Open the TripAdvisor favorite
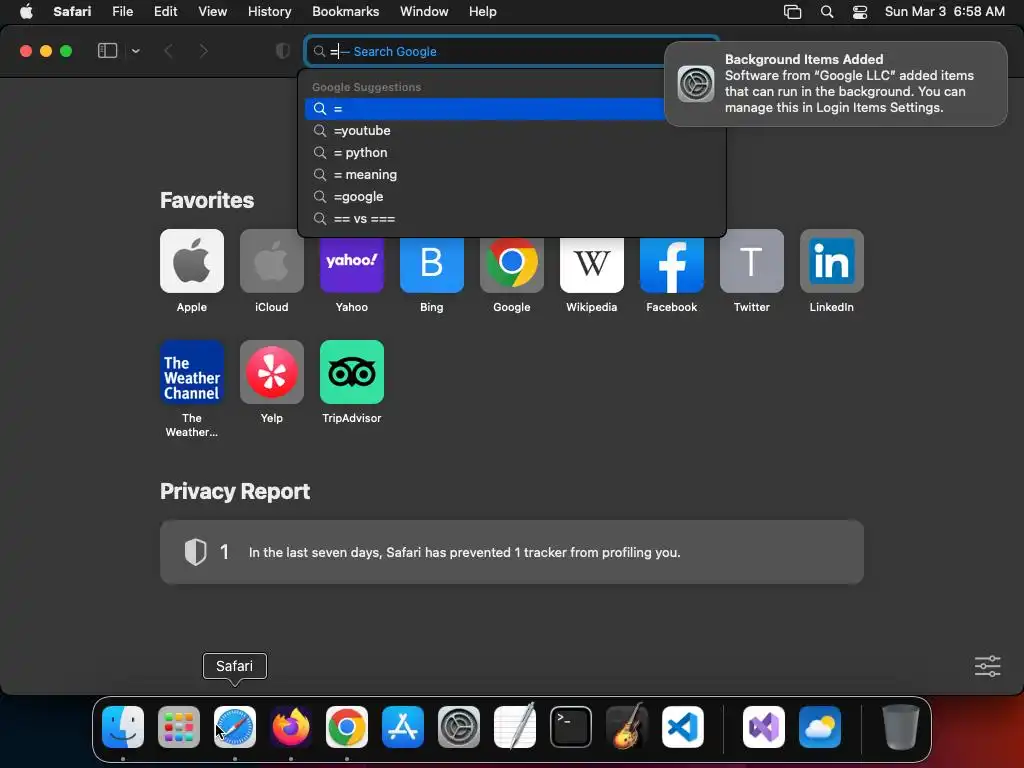This screenshot has height=768, width=1024. click(x=351, y=372)
